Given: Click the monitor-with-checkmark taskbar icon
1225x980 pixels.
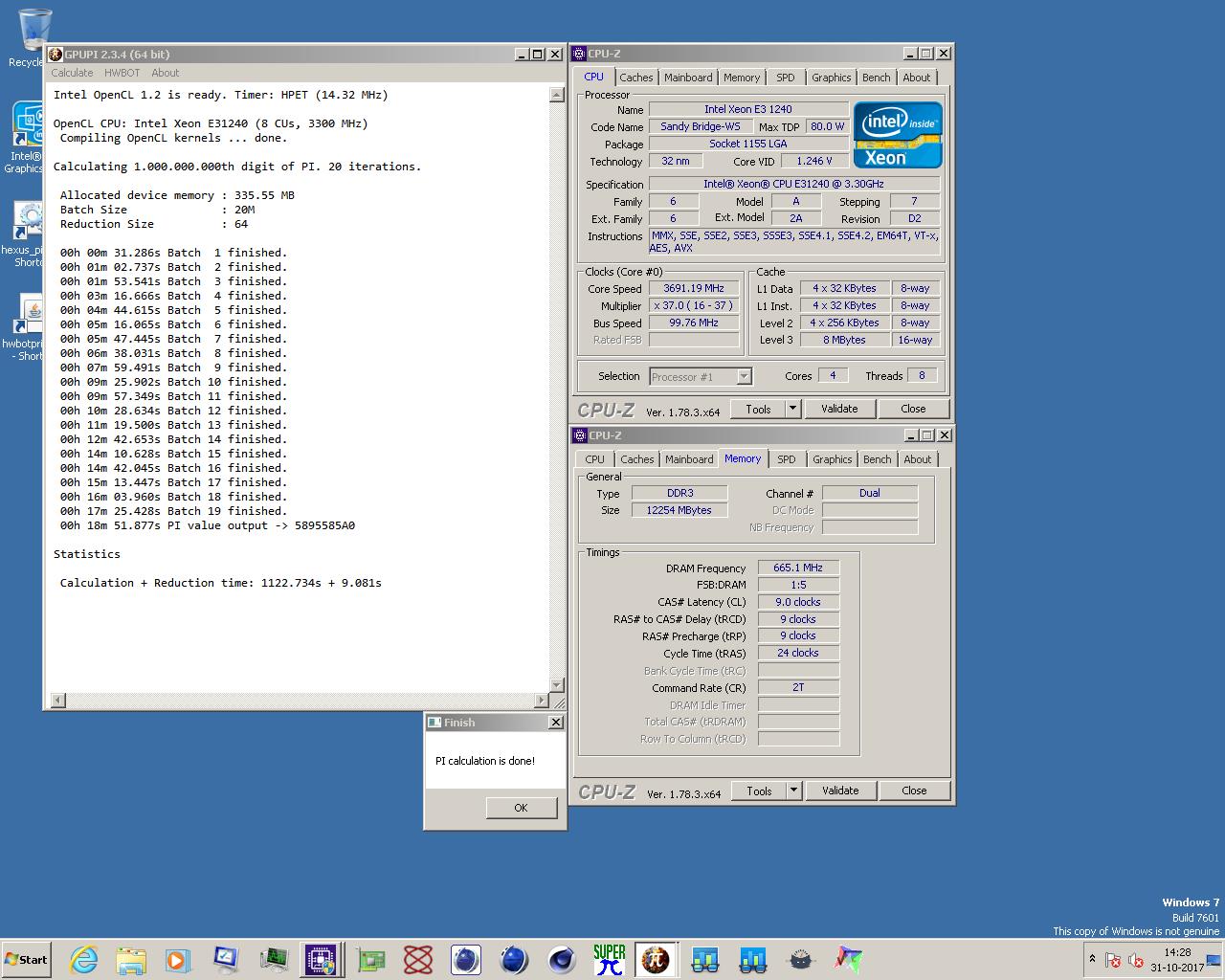Looking at the screenshot, I should (226, 959).
